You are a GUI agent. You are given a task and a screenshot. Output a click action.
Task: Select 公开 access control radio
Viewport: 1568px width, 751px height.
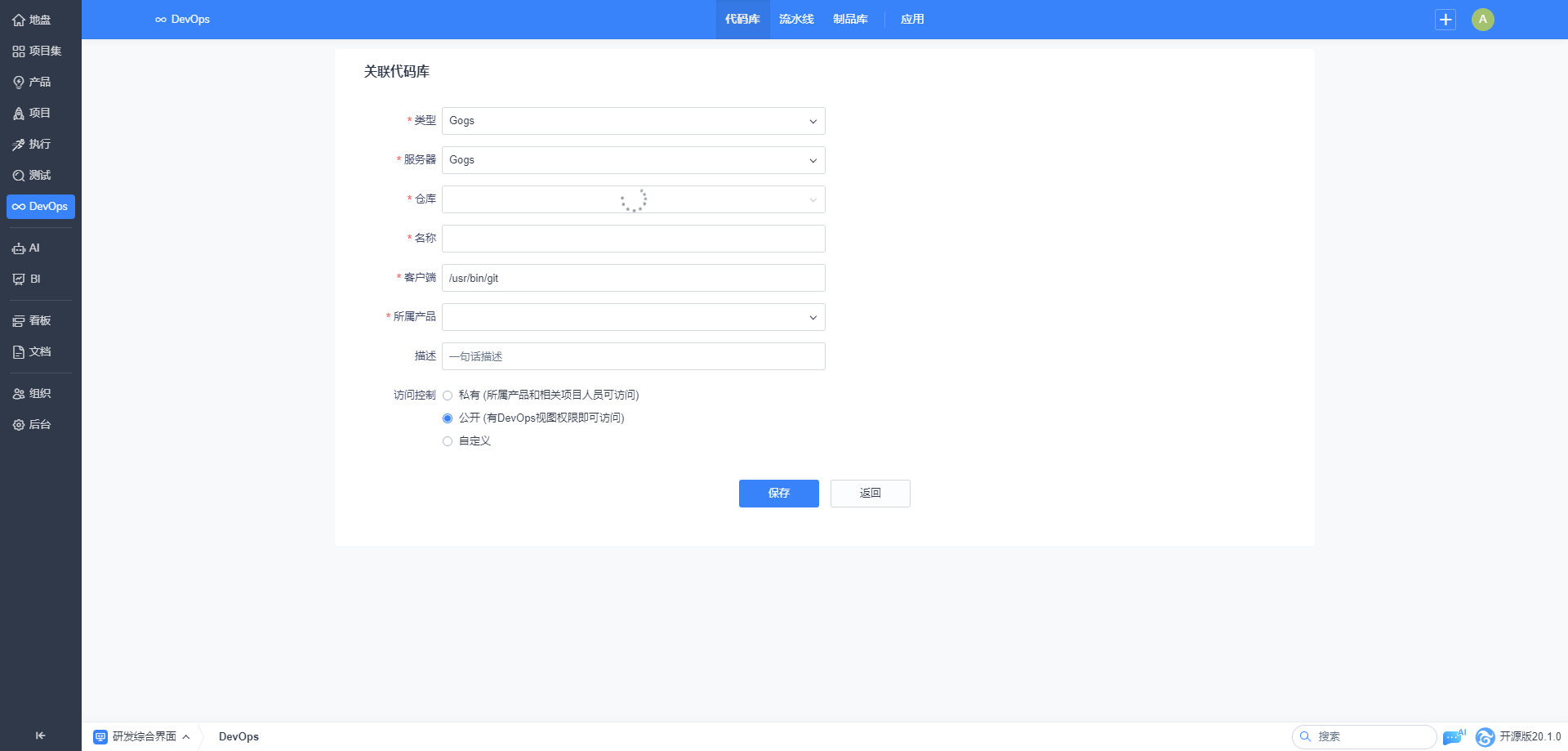(x=448, y=418)
